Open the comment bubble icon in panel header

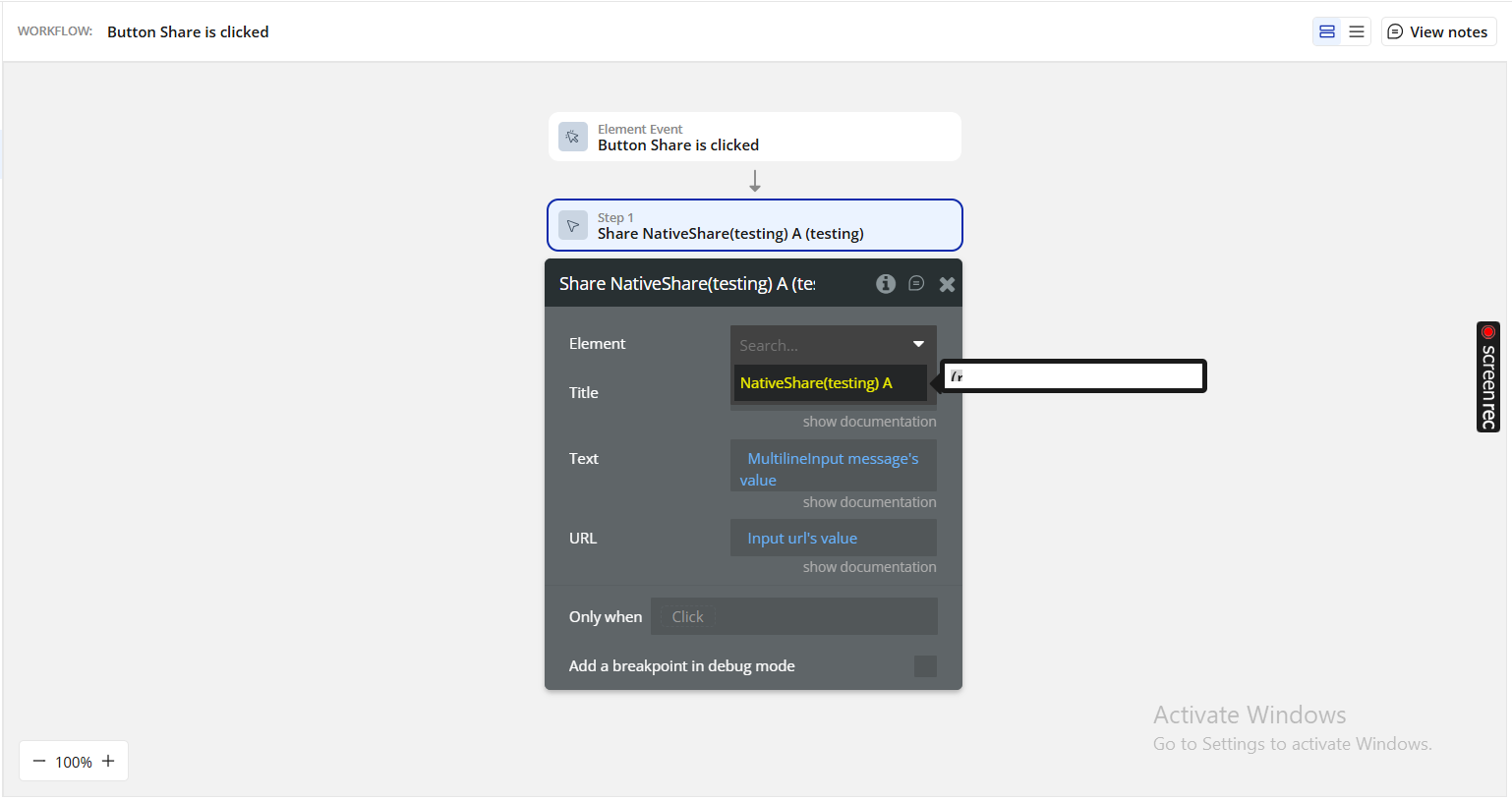(x=916, y=284)
